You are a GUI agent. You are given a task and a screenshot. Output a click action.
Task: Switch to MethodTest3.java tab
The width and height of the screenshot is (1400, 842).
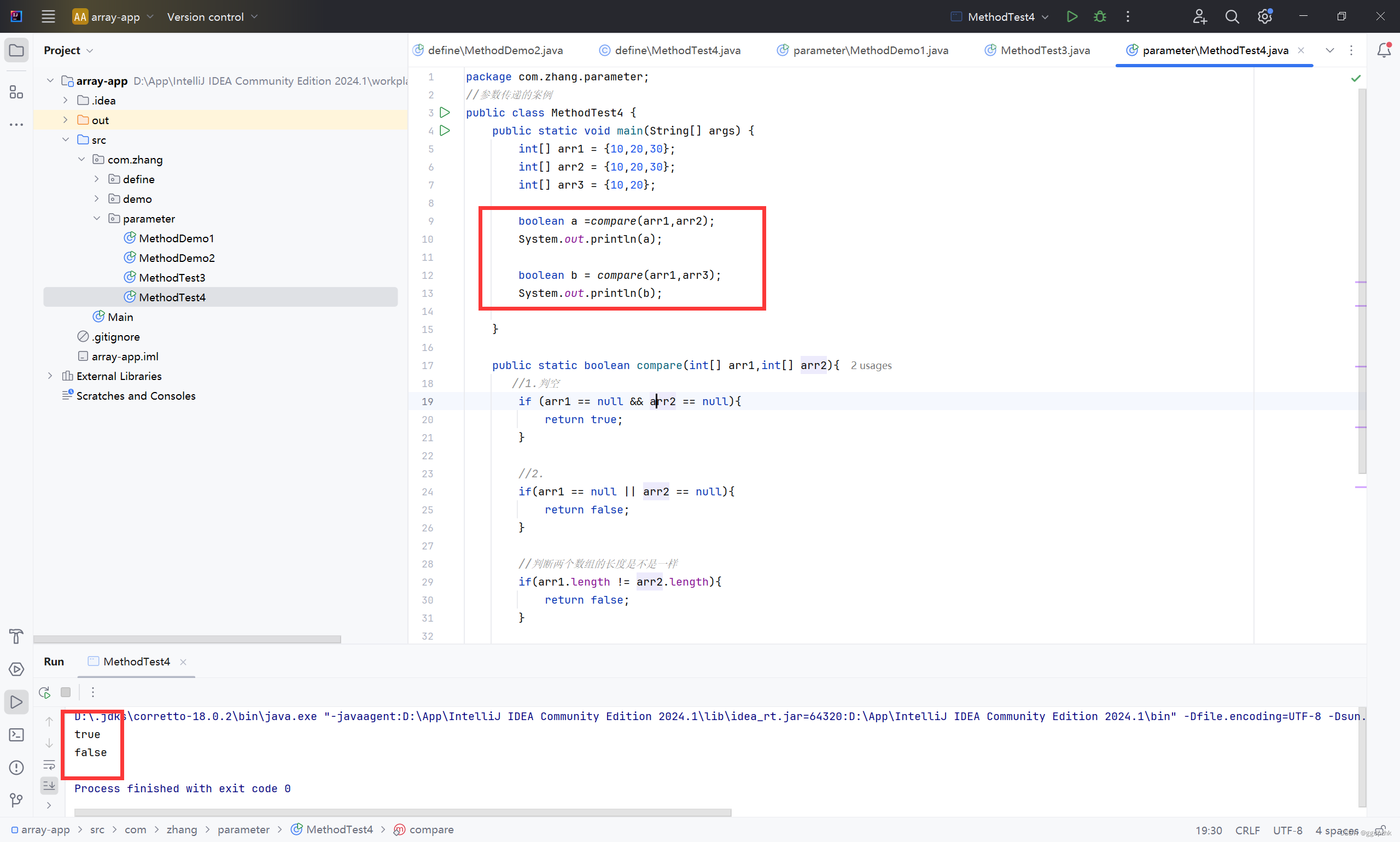[1037, 50]
